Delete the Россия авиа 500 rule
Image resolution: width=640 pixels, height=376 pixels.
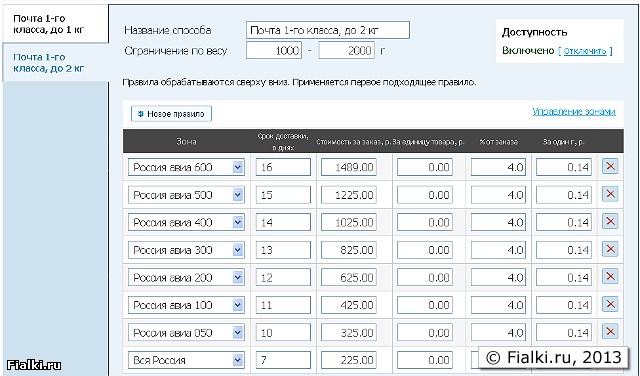pyautogui.click(x=610, y=194)
